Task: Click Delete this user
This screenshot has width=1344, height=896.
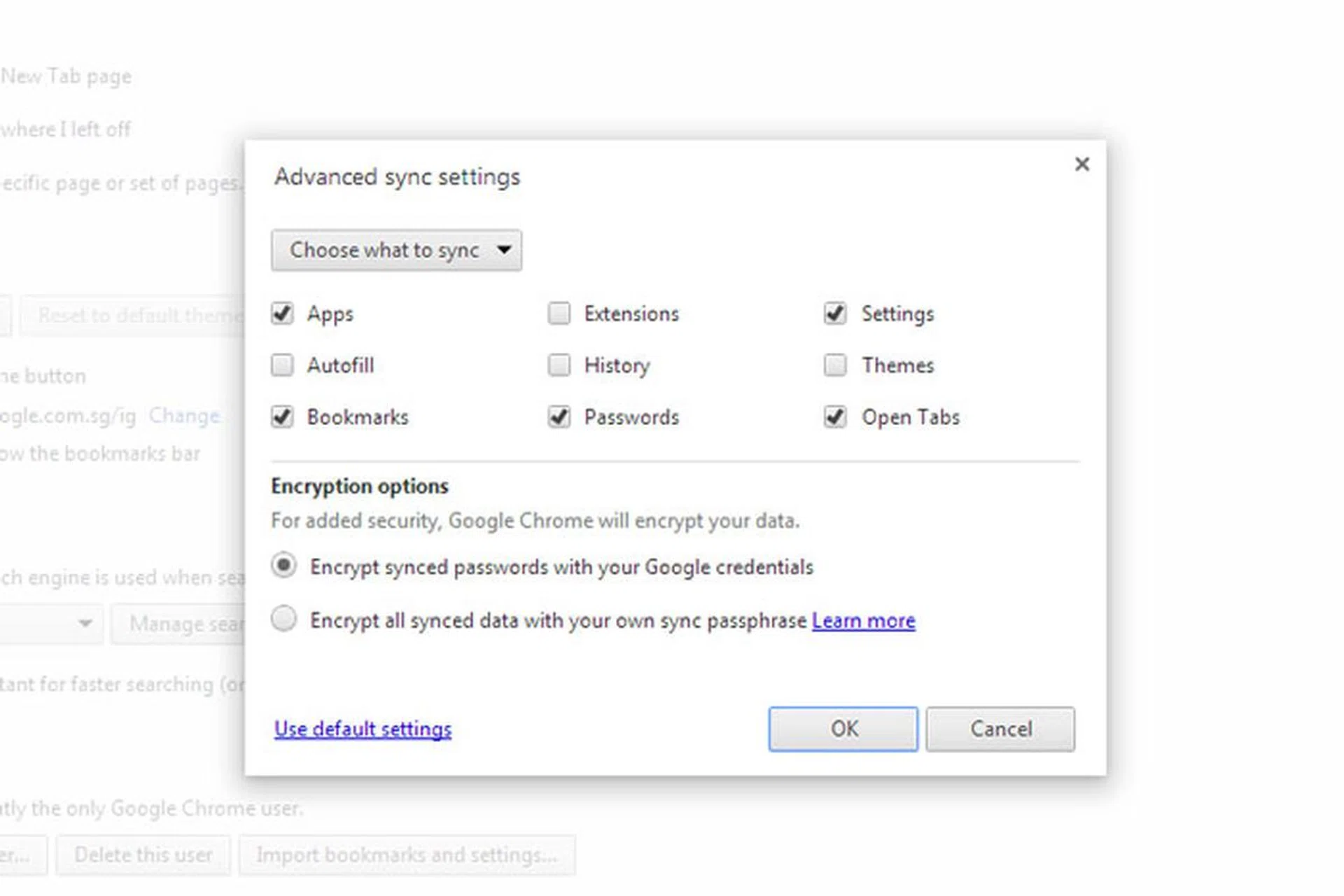Action: click(143, 855)
